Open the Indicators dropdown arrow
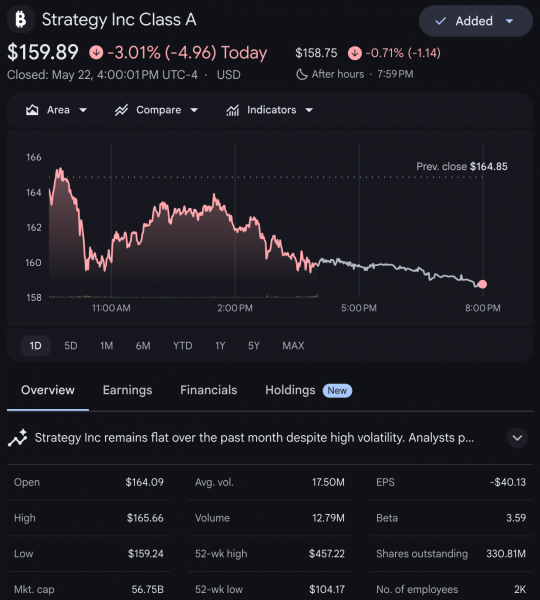The width and height of the screenshot is (540, 600). click(x=309, y=110)
